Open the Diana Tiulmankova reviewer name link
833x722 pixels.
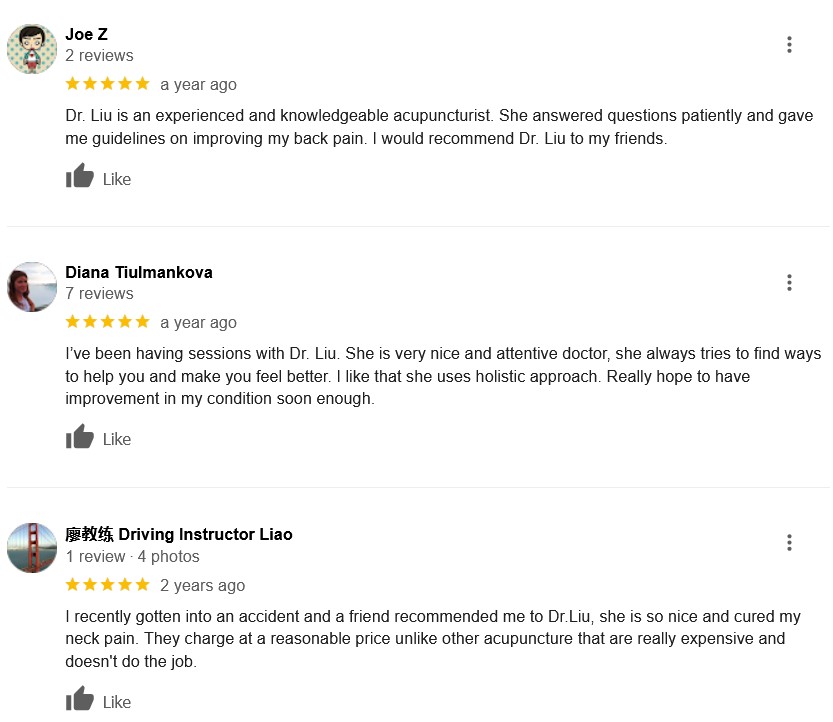[139, 272]
